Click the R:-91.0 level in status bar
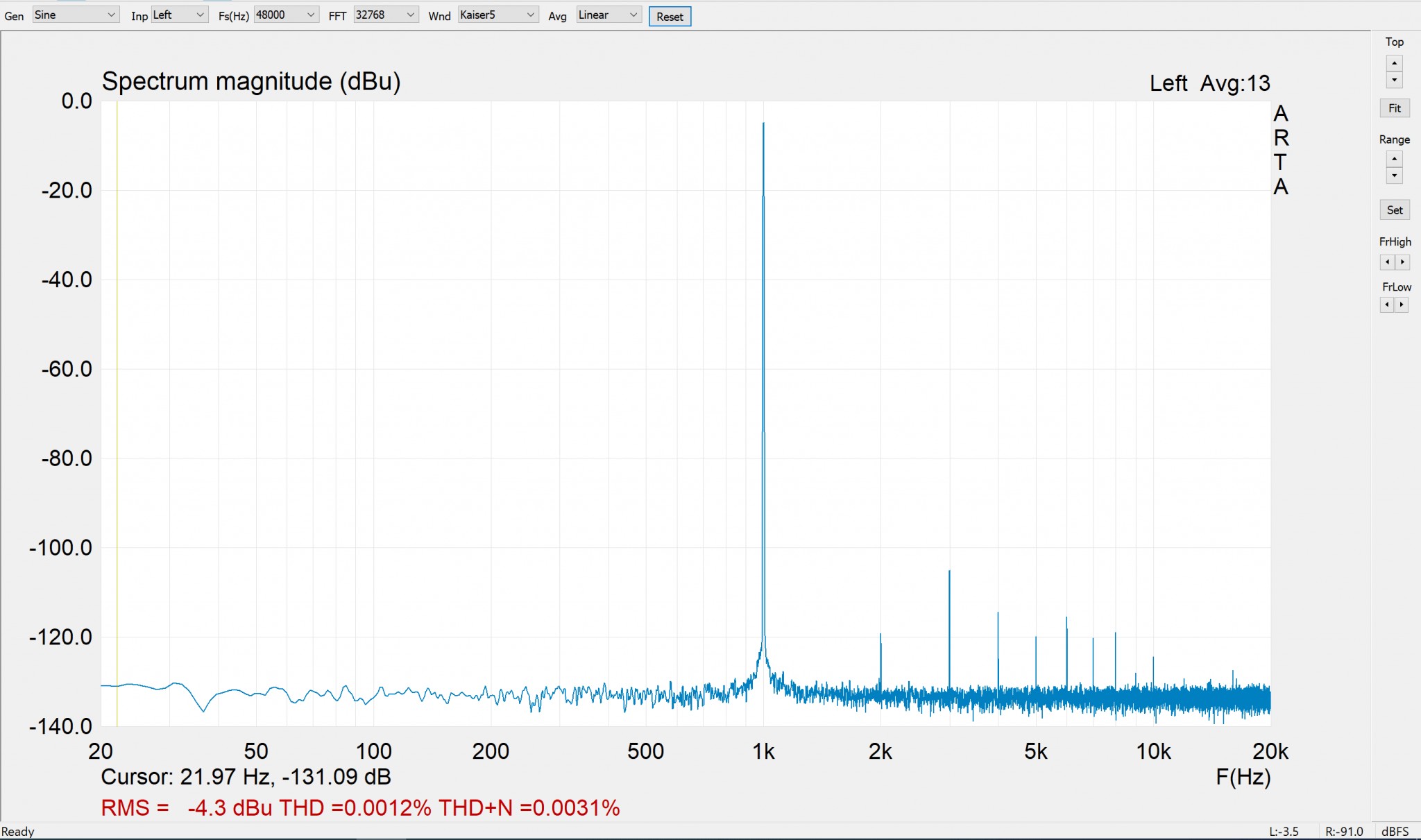Image resolution: width=1421 pixels, height=840 pixels. [x=1344, y=832]
